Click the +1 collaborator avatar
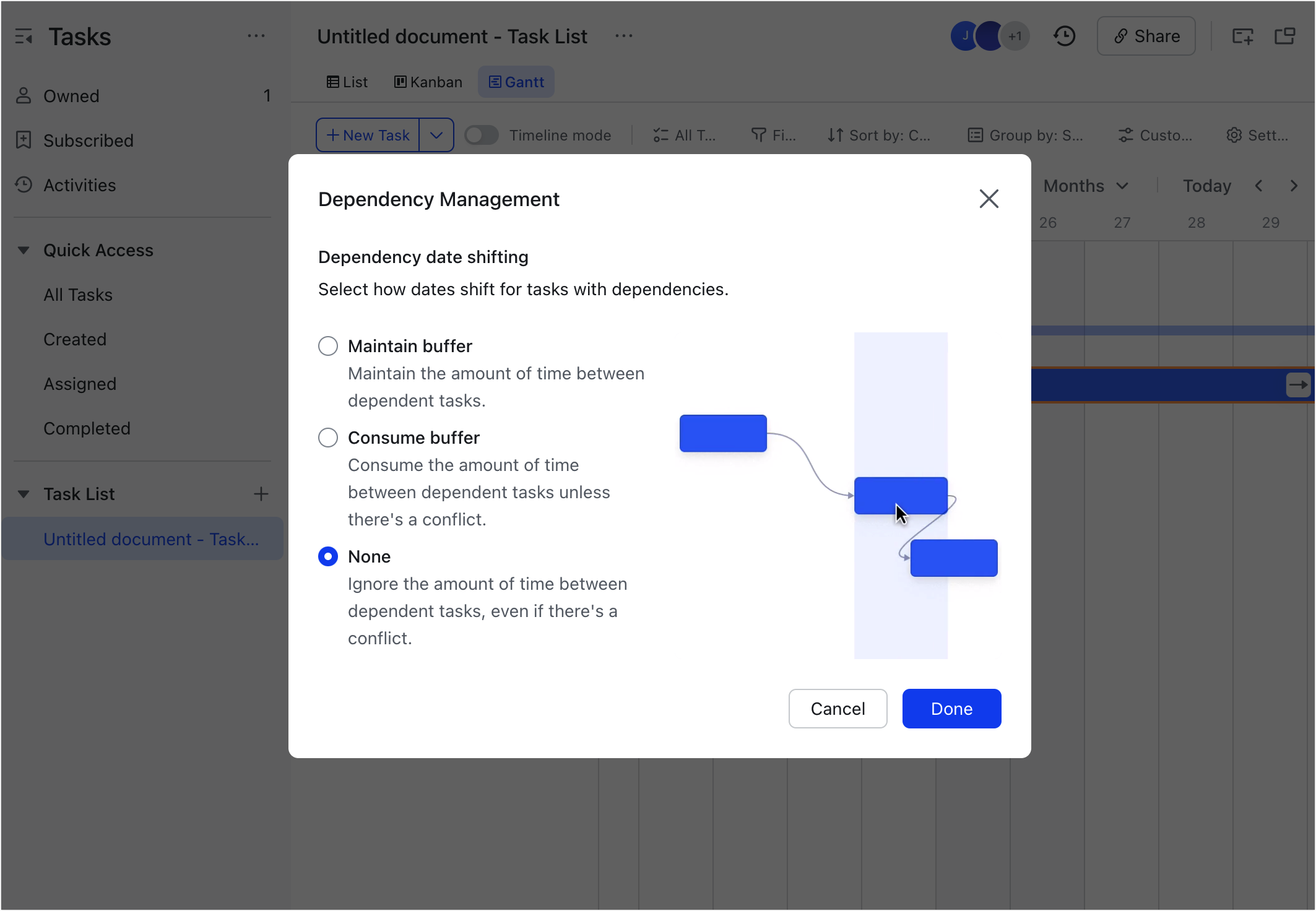1316x911 pixels. tap(1014, 36)
